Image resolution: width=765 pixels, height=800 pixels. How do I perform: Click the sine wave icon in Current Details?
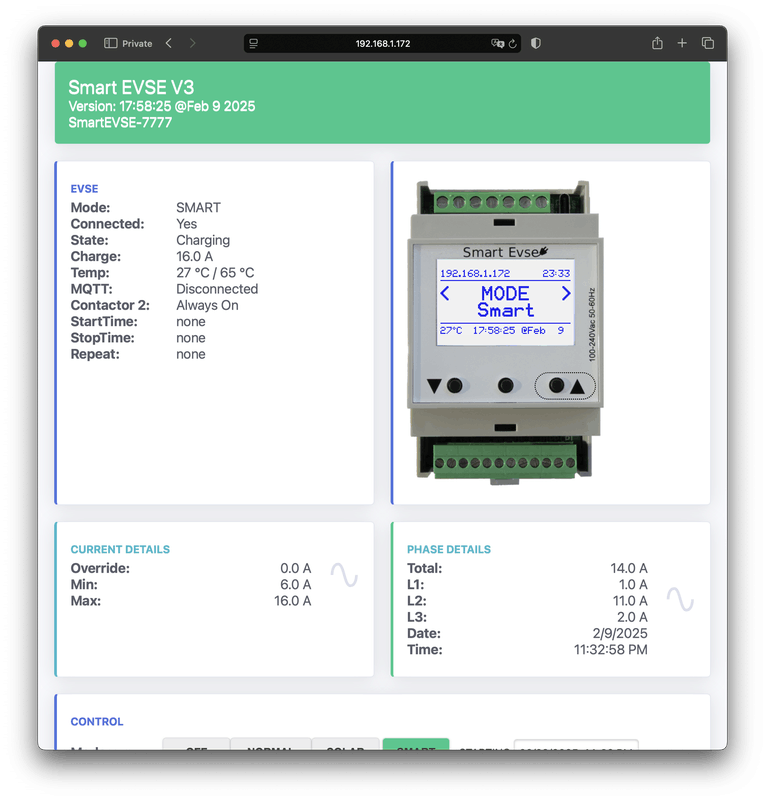[x=344, y=575]
